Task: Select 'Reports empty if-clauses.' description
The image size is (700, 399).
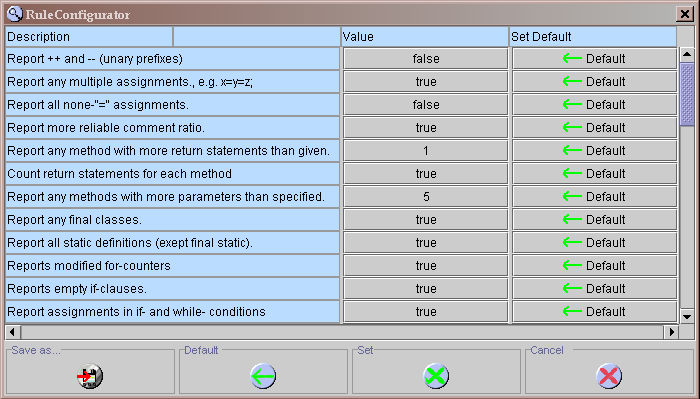Action: click(x=77, y=289)
